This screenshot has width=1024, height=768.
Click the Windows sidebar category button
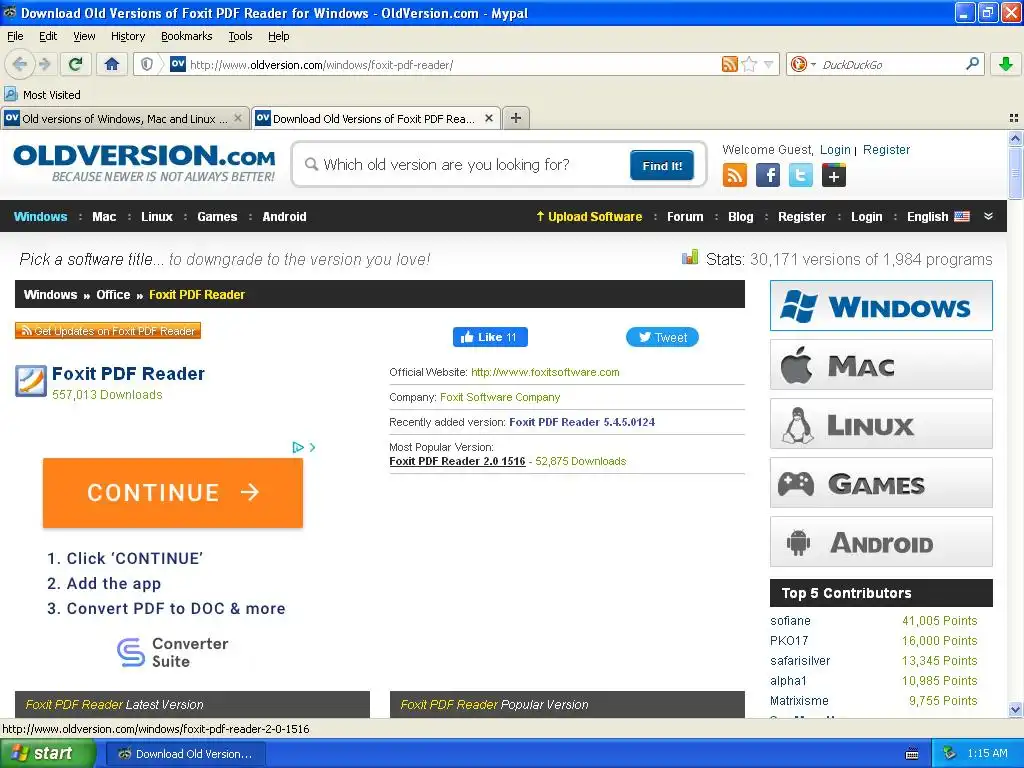(x=881, y=306)
